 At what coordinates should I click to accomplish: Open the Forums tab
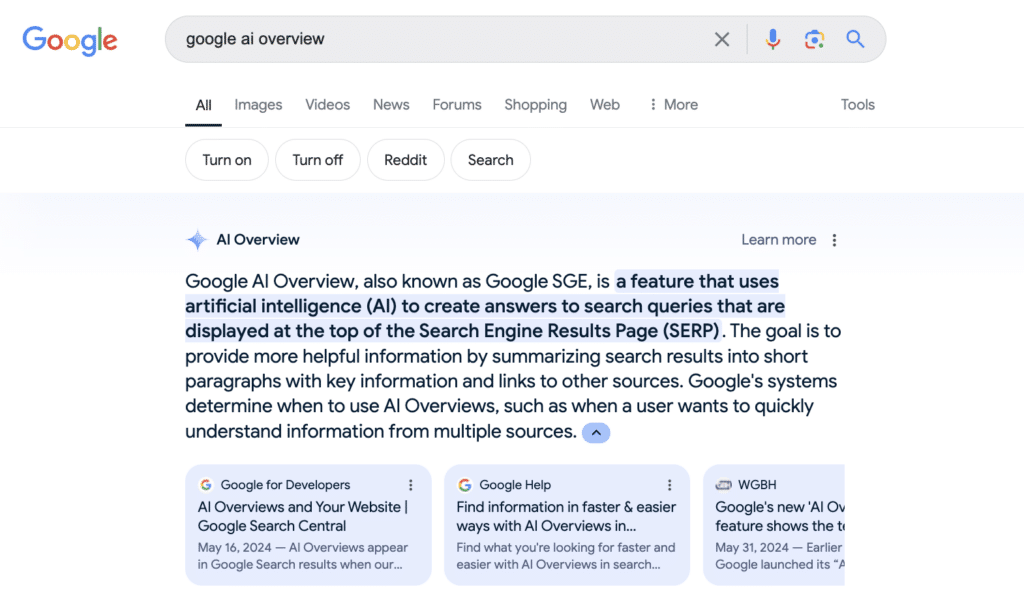click(456, 104)
